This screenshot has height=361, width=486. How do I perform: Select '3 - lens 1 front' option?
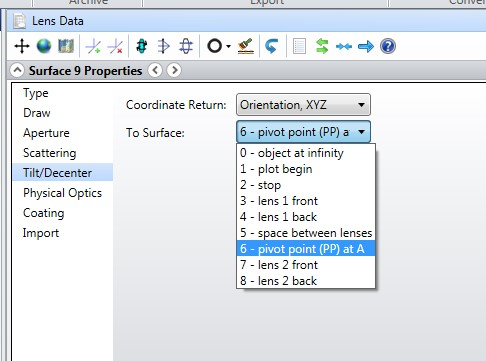306,201
